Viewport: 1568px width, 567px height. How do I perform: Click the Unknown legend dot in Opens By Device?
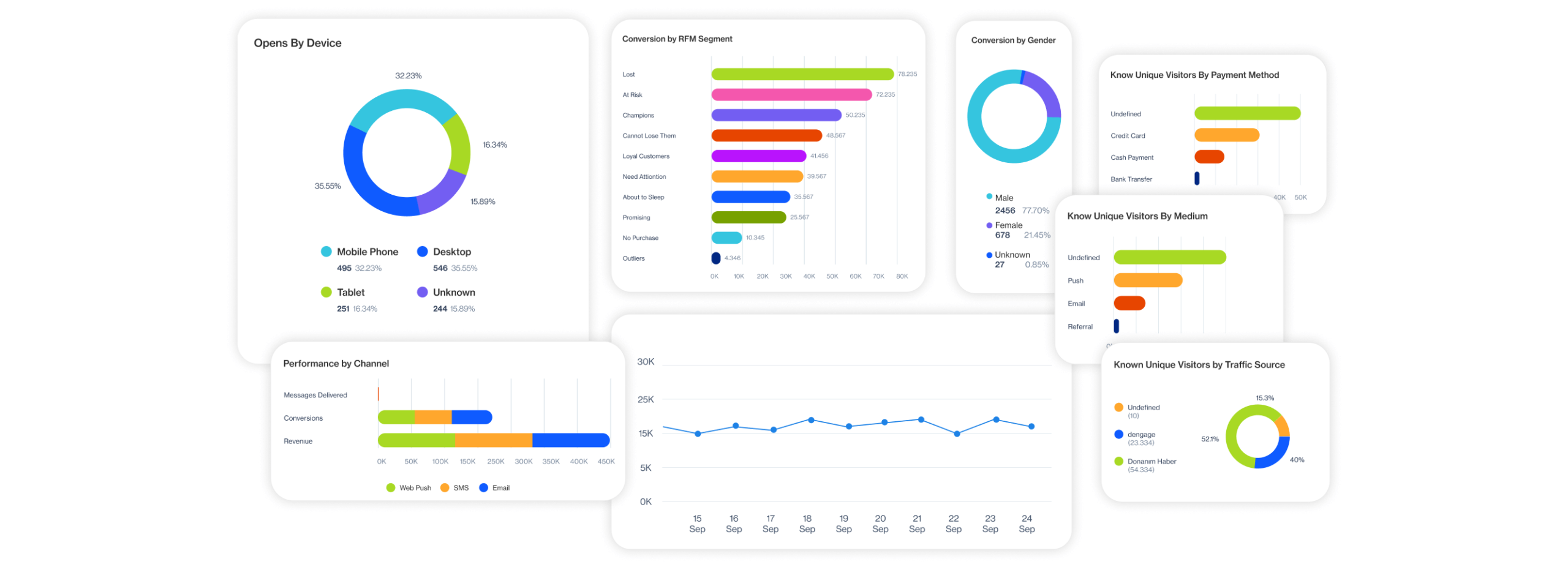pyautogui.click(x=422, y=291)
